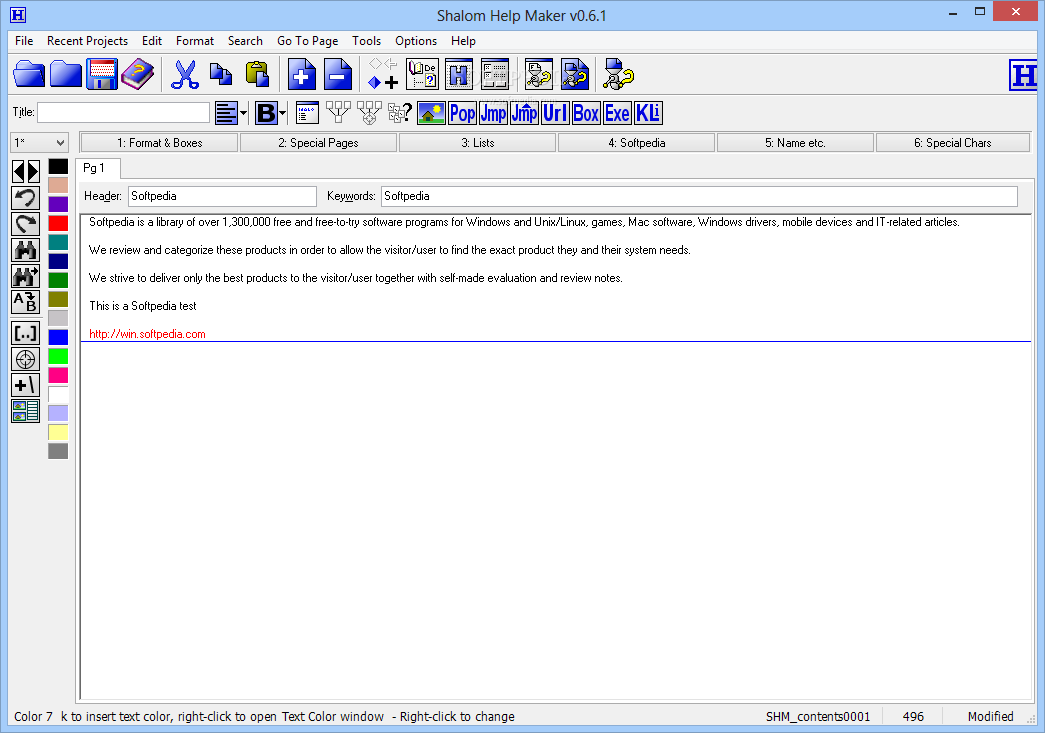
Task: Click the H page preview toolbar icon
Action: [459, 74]
